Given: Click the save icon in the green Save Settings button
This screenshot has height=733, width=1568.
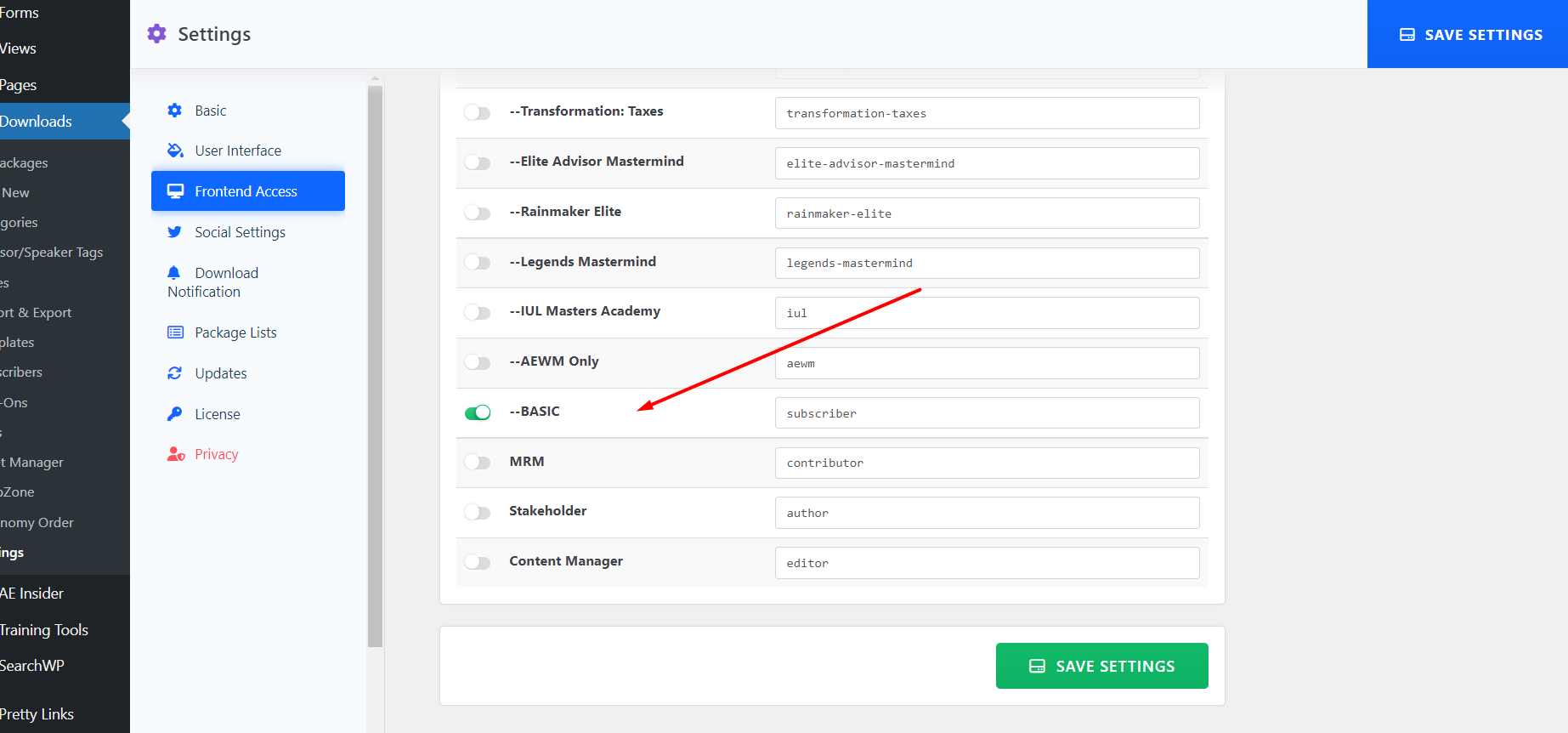Looking at the screenshot, I should point(1037,667).
